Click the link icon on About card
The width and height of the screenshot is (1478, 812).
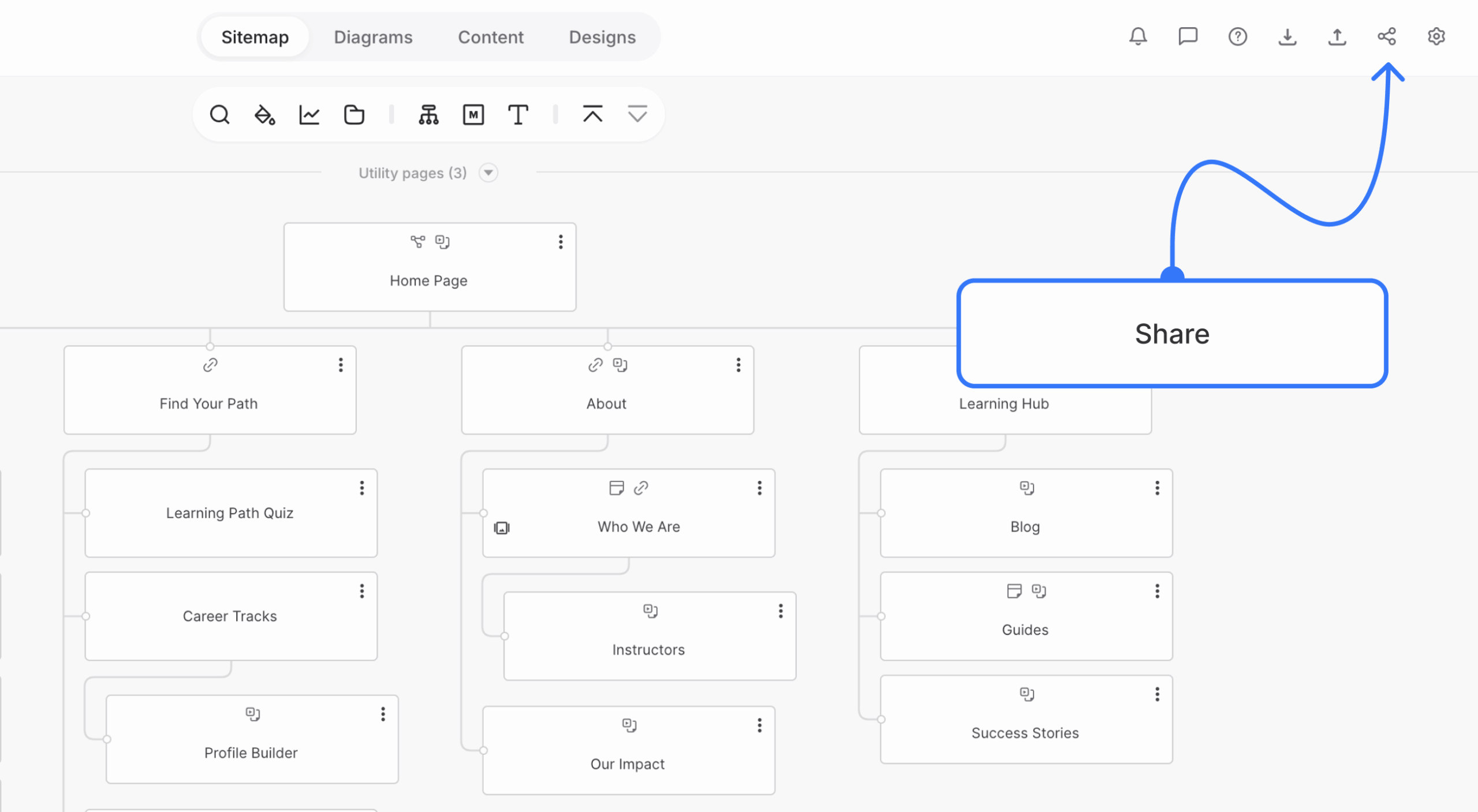pyautogui.click(x=595, y=365)
